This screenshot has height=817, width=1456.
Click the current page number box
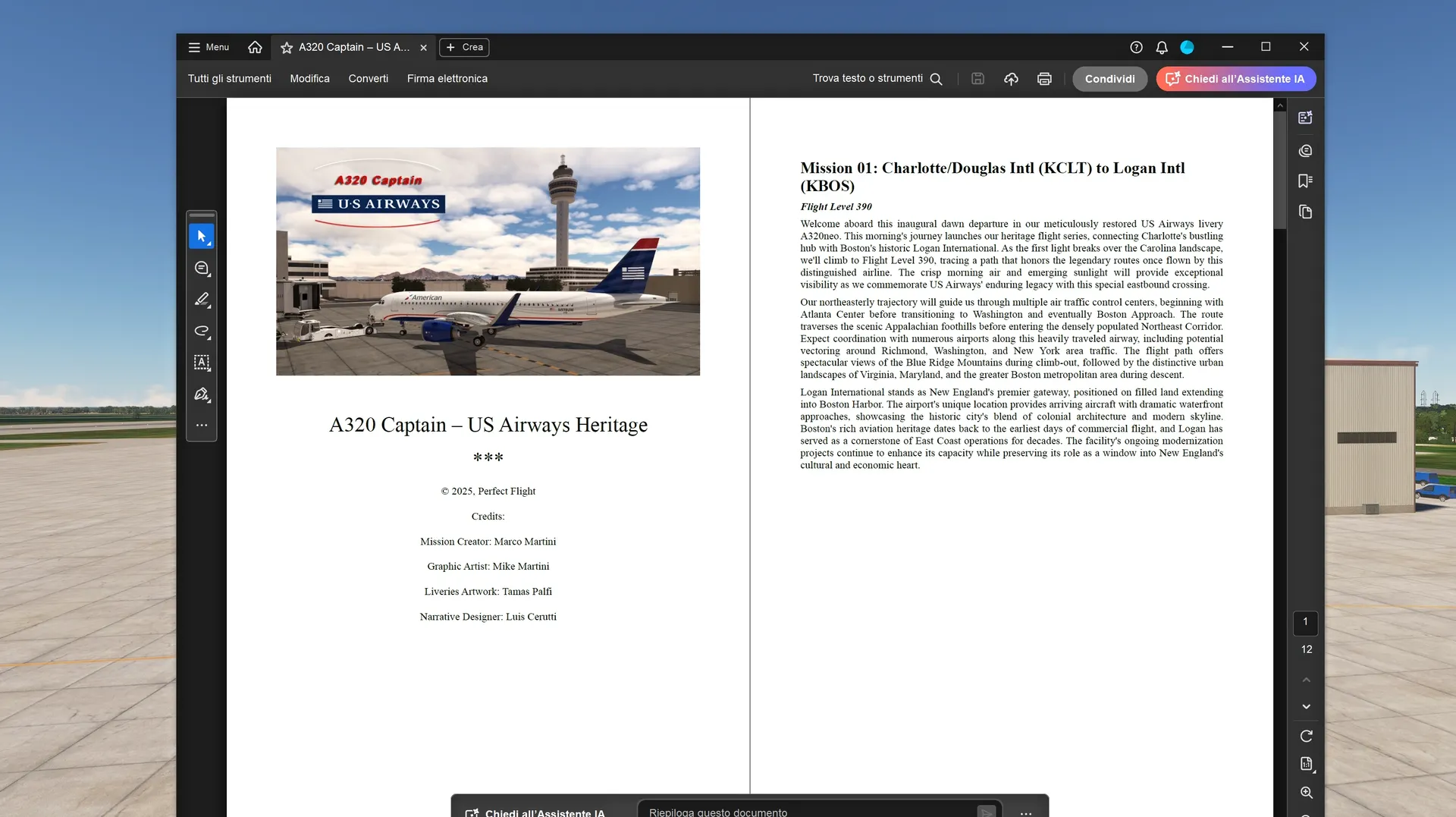(x=1305, y=622)
